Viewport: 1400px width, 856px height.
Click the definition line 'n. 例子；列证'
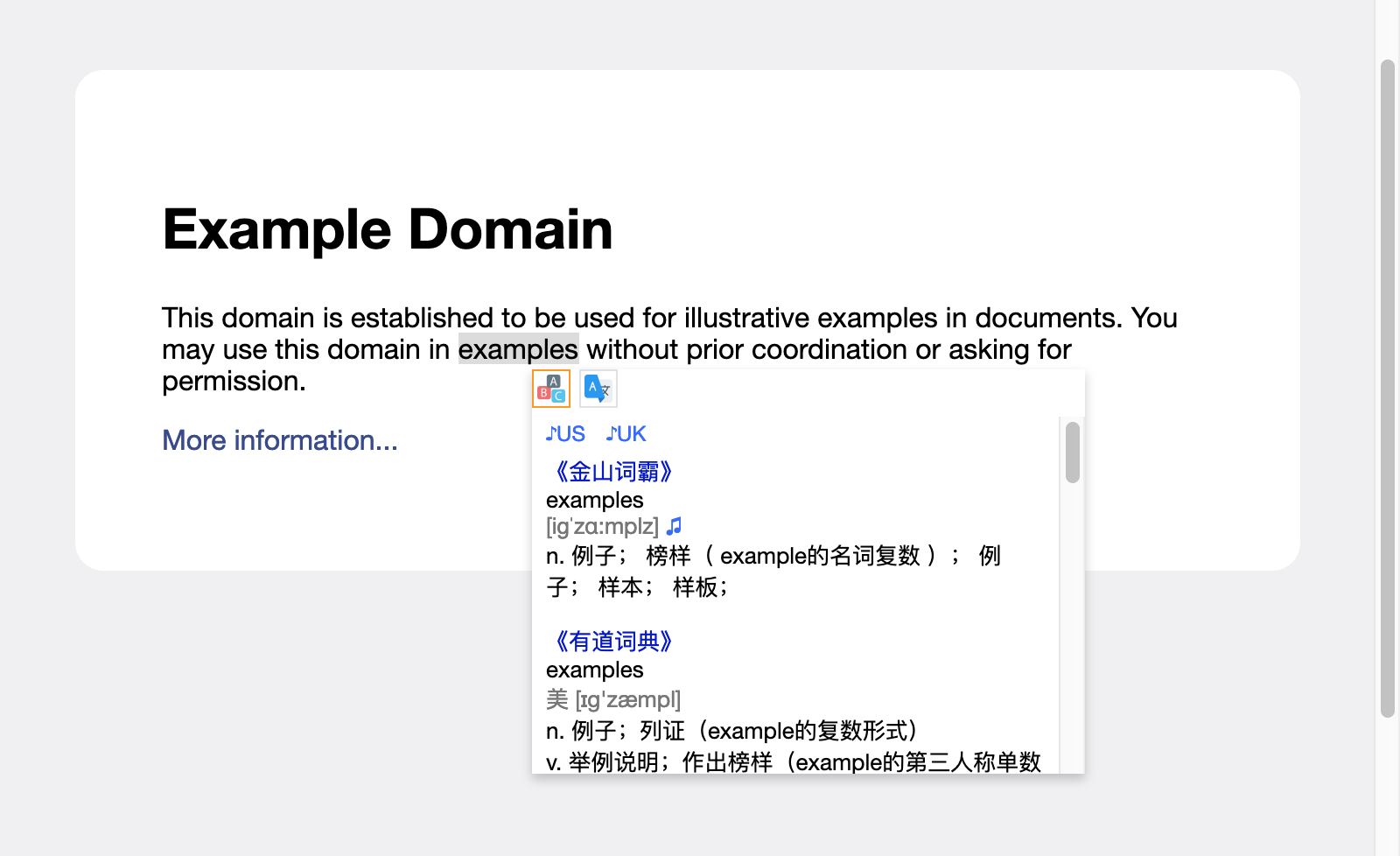coord(731,731)
